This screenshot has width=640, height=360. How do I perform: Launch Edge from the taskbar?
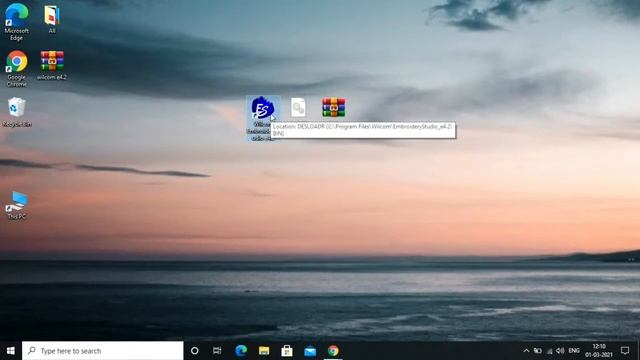click(x=241, y=351)
